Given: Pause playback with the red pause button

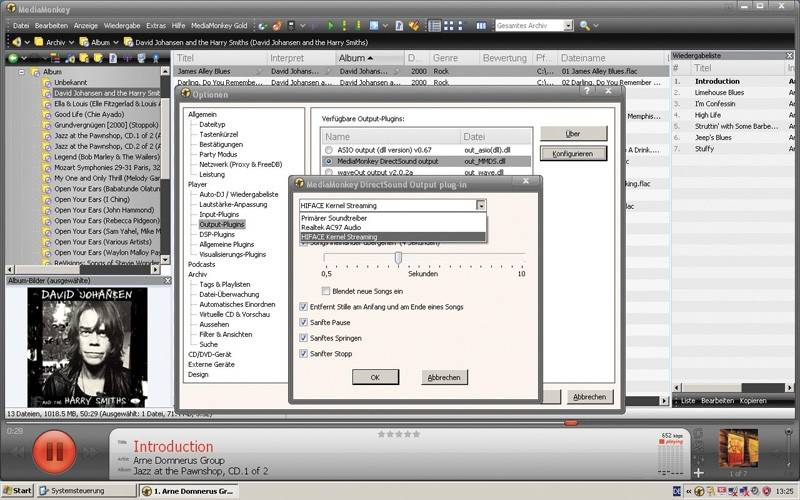Looking at the screenshot, I should pyautogui.click(x=55, y=452).
